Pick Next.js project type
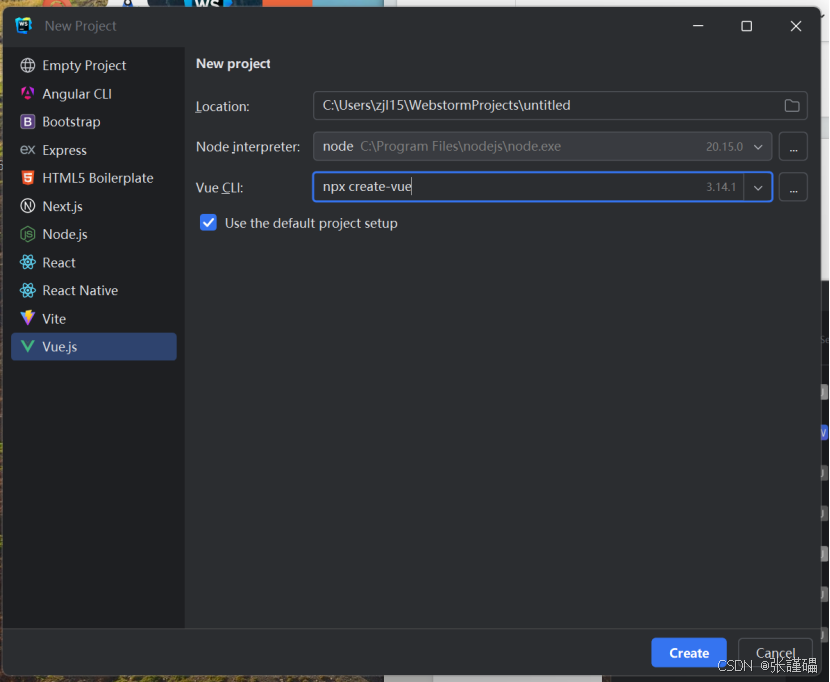 tap(94, 206)
